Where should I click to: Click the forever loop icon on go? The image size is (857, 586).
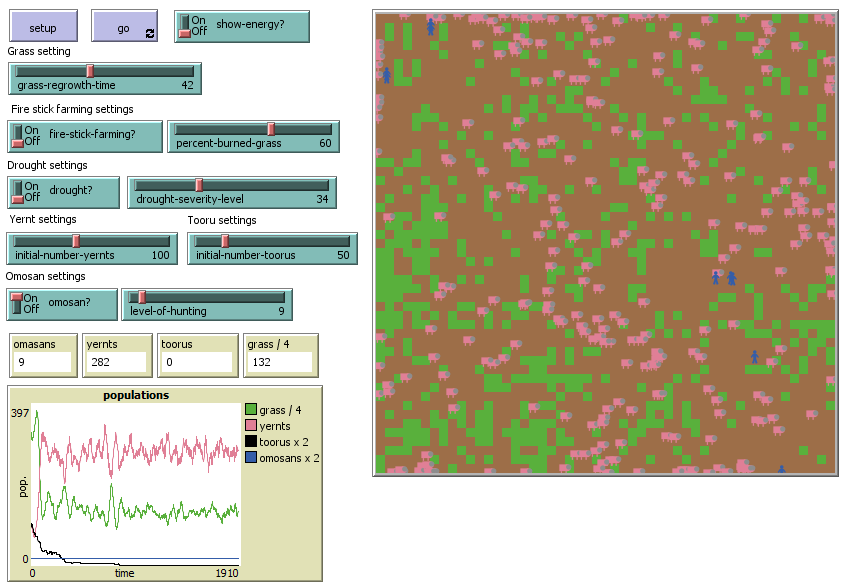coord(150,33)
